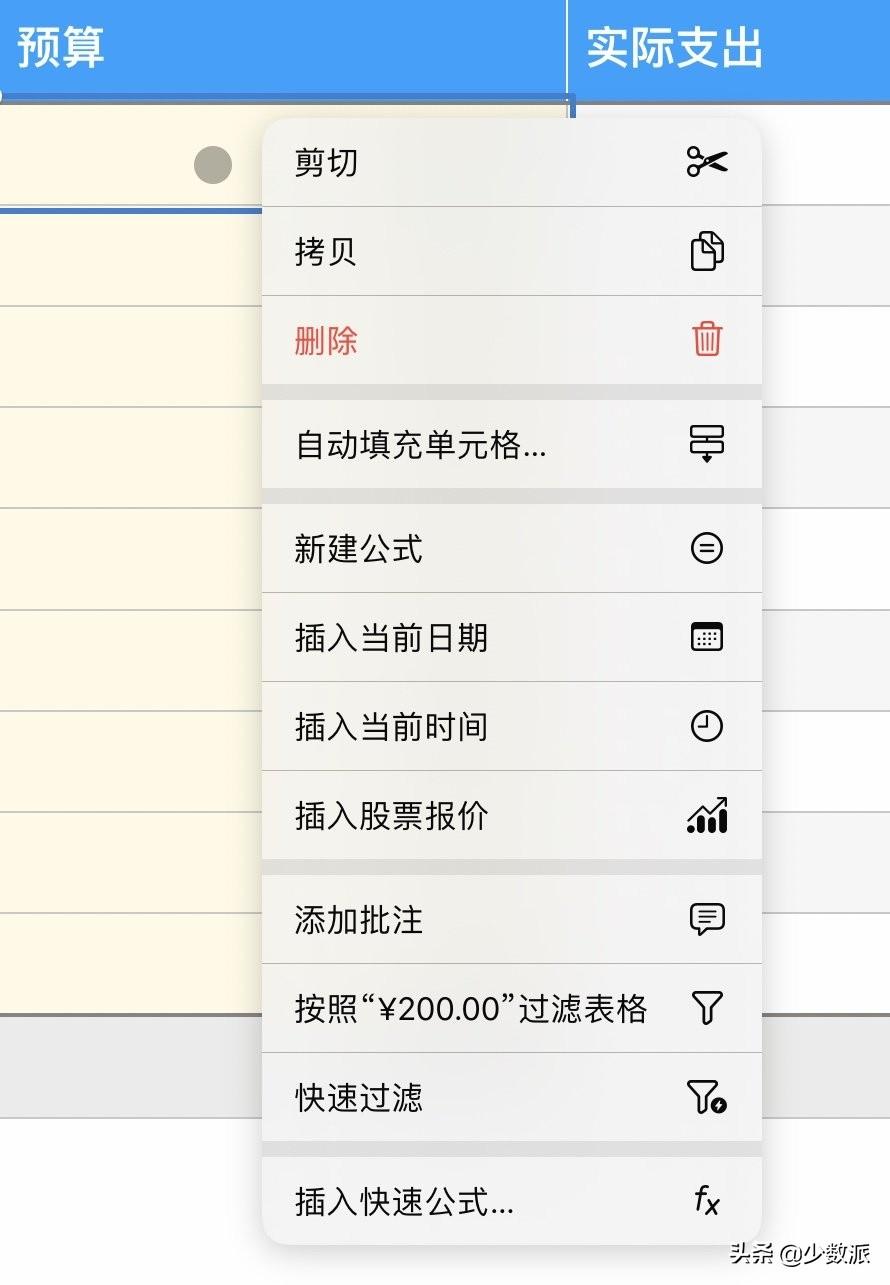
Task: Click the scissors icon beside 剪切
Action: [x=707, y=162]
